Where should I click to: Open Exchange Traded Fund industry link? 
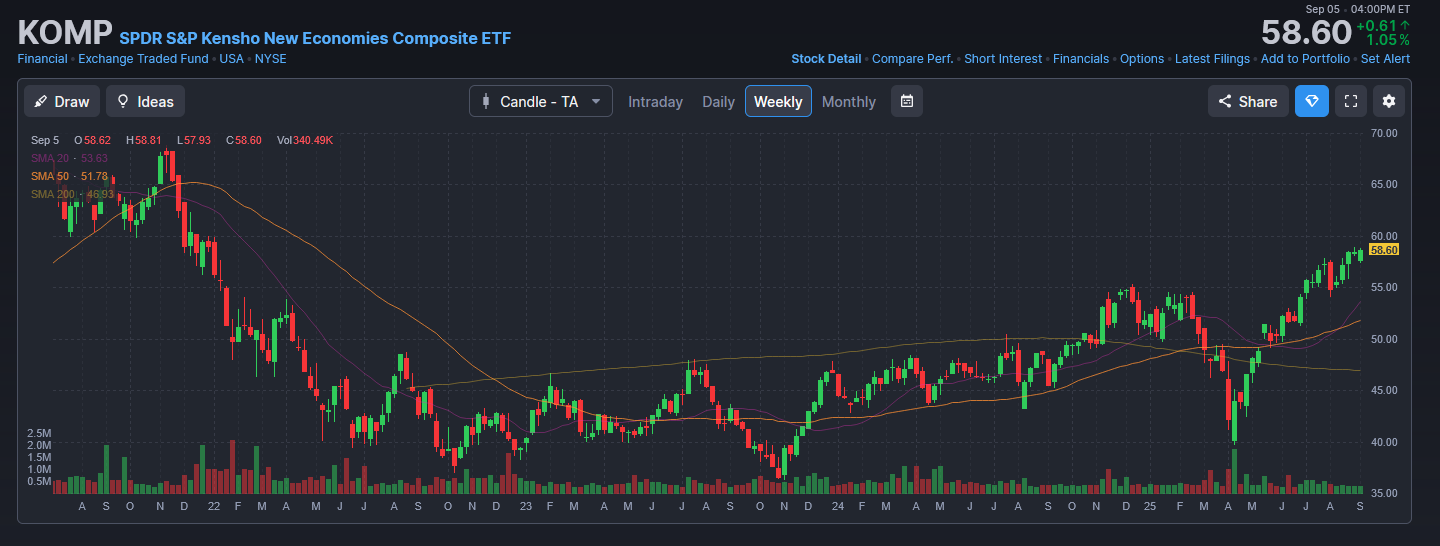pos(143,59)
